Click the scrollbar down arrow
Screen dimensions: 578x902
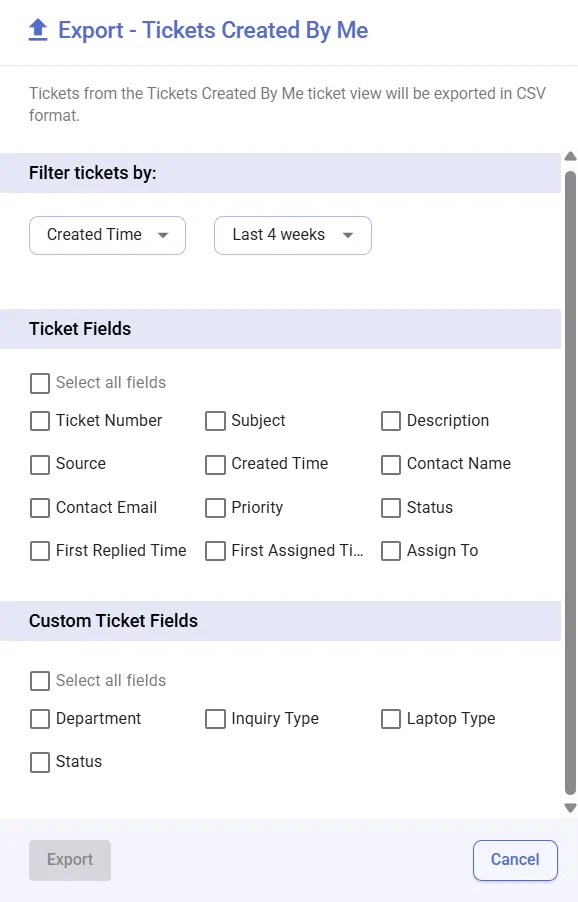coord(570,808)
